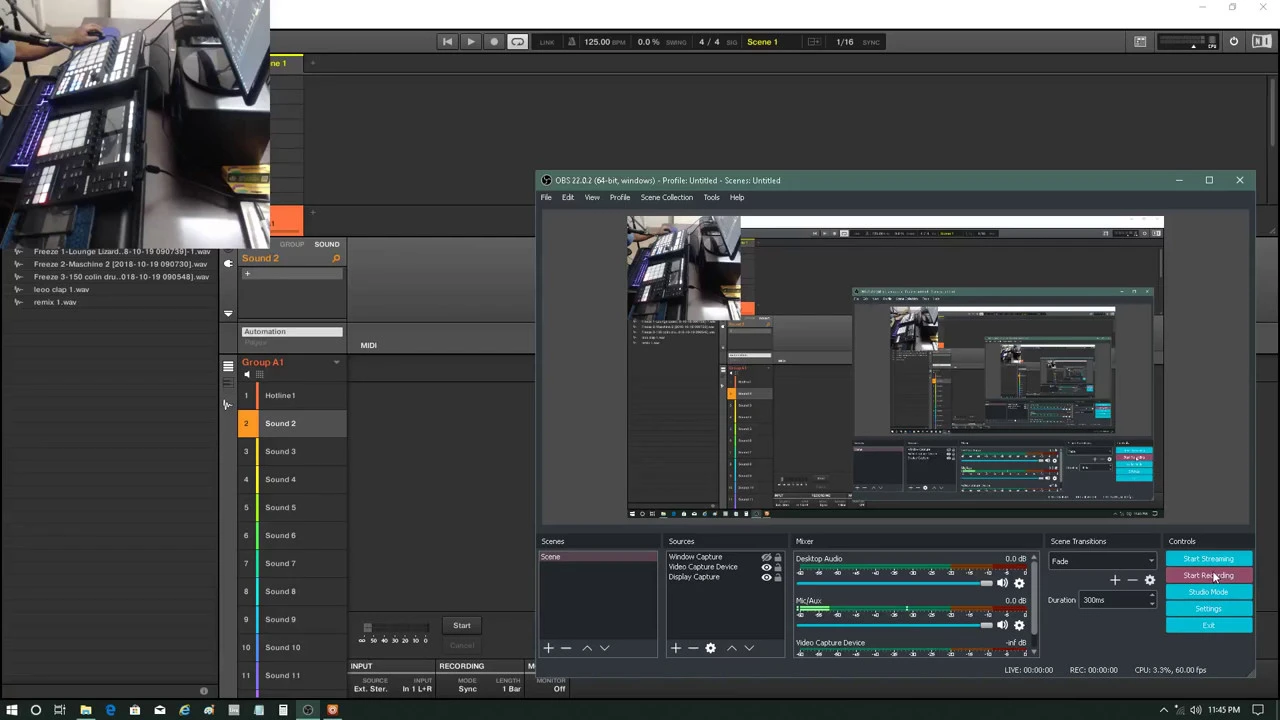Click the Maschine play button
This screenshot has width=1280, height=720.
coord(470,42)
